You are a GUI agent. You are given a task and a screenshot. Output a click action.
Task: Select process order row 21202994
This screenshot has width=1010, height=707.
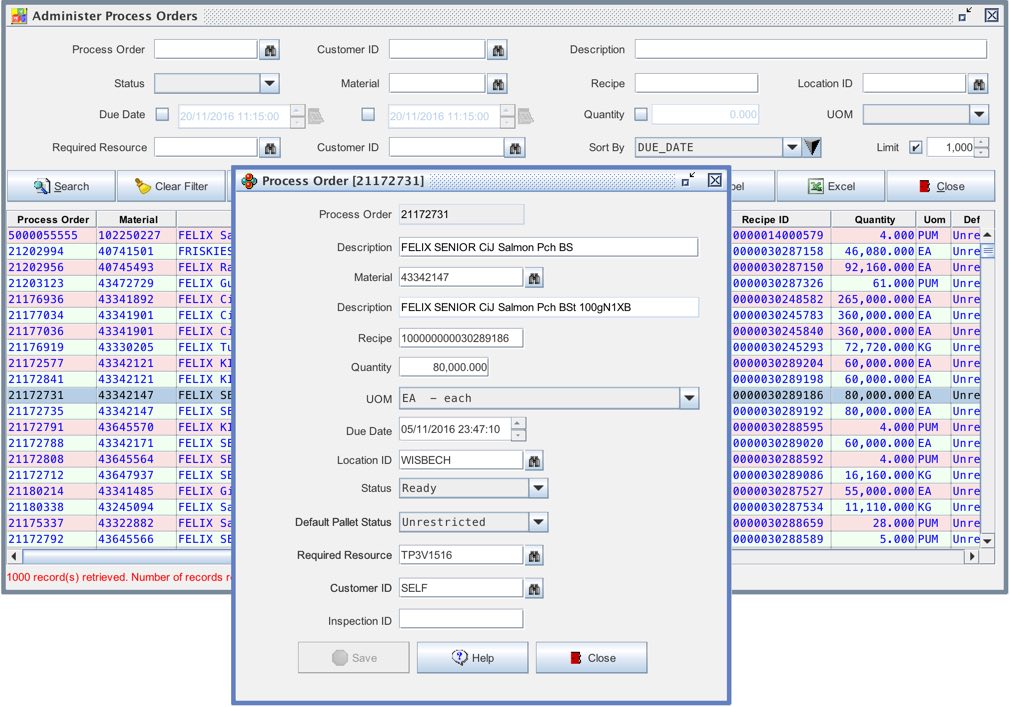pyautogui.click(x=50, y=251)
